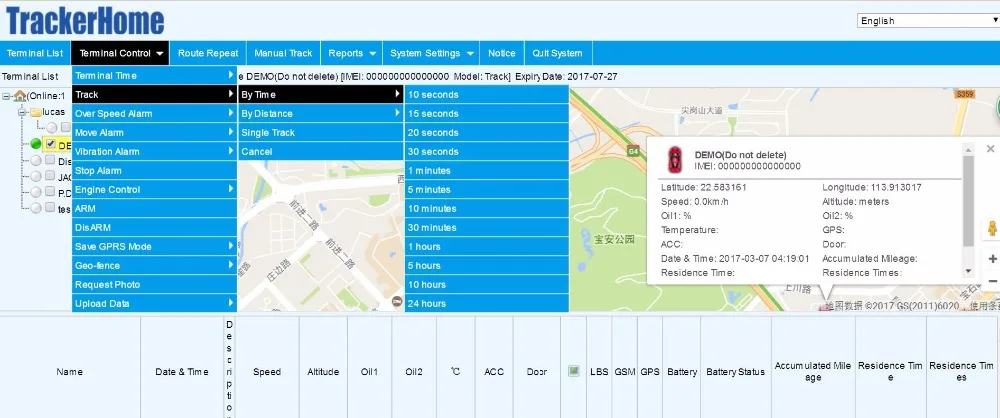
Task: Expand the Geo-fence submenu
Action: pos(154,265)
